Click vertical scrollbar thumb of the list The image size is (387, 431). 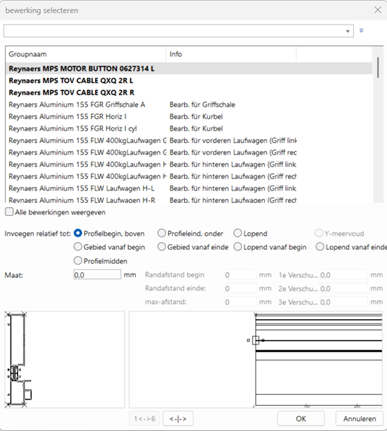378,67
